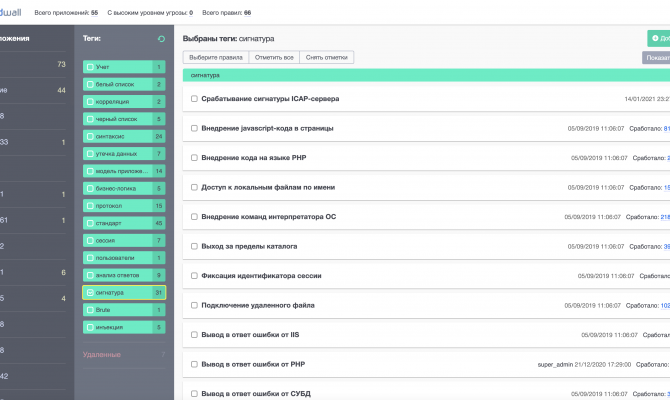Click the Выберите правила button
Viewport: 670px width, 400px height.
pos(216,57)
